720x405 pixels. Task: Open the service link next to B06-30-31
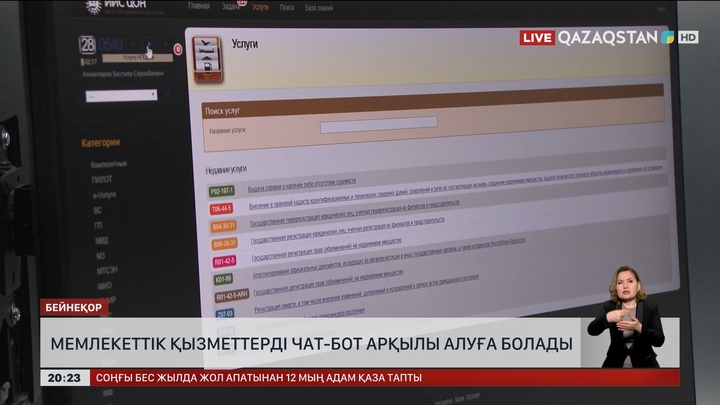pos(348,231)
